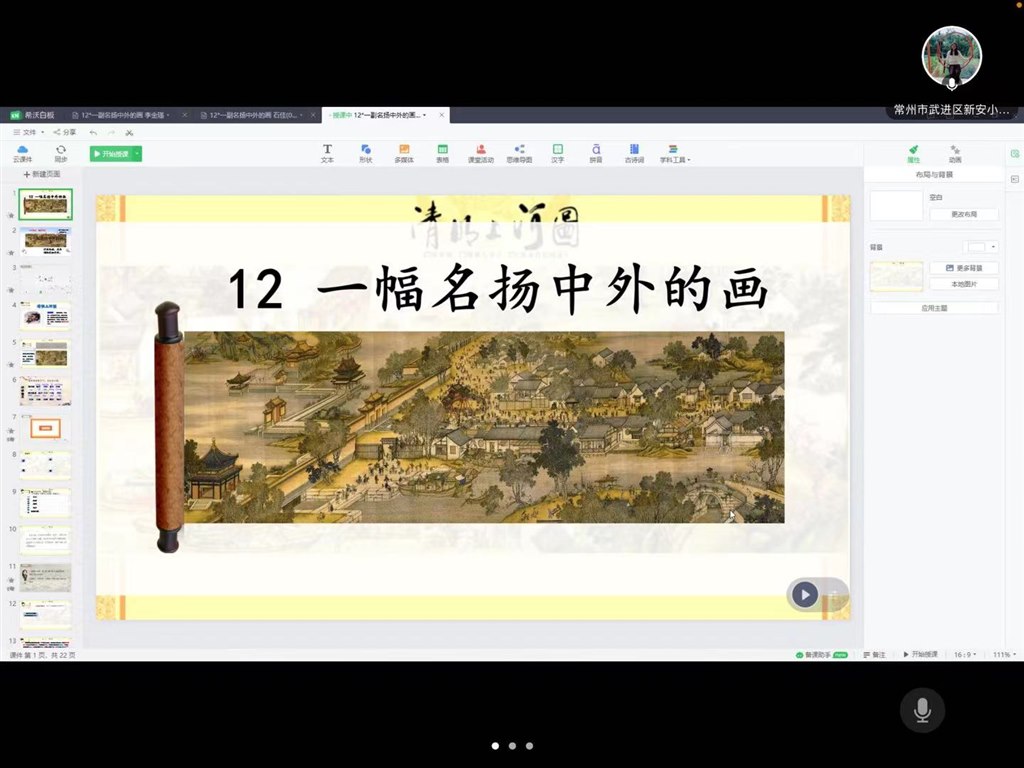Click the 更多背景 more backgrounds button

point(964,268)
